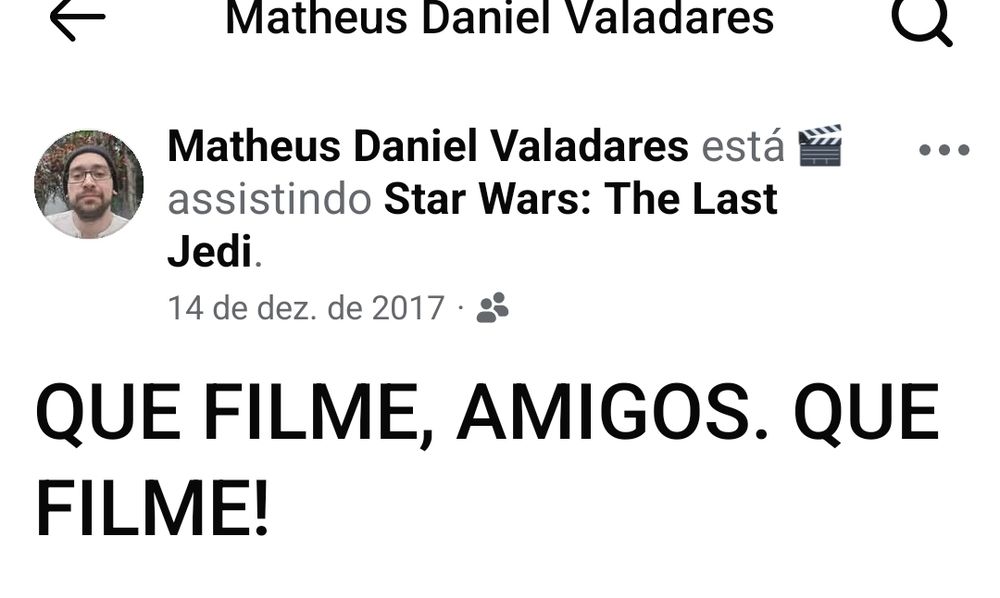Click the post date 14 de dez. de 2017
Screen dimensions: 1000x598
pos(305,309)
